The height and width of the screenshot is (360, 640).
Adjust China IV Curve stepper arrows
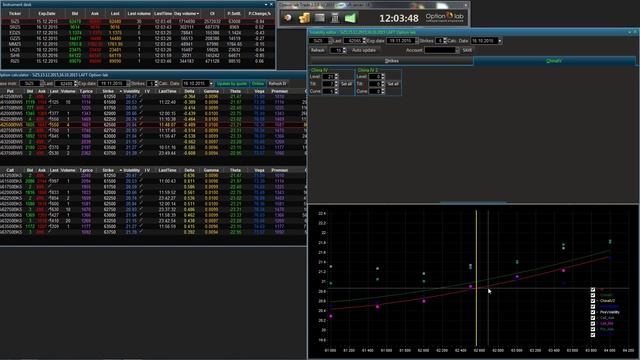click(x=336, y=91)
